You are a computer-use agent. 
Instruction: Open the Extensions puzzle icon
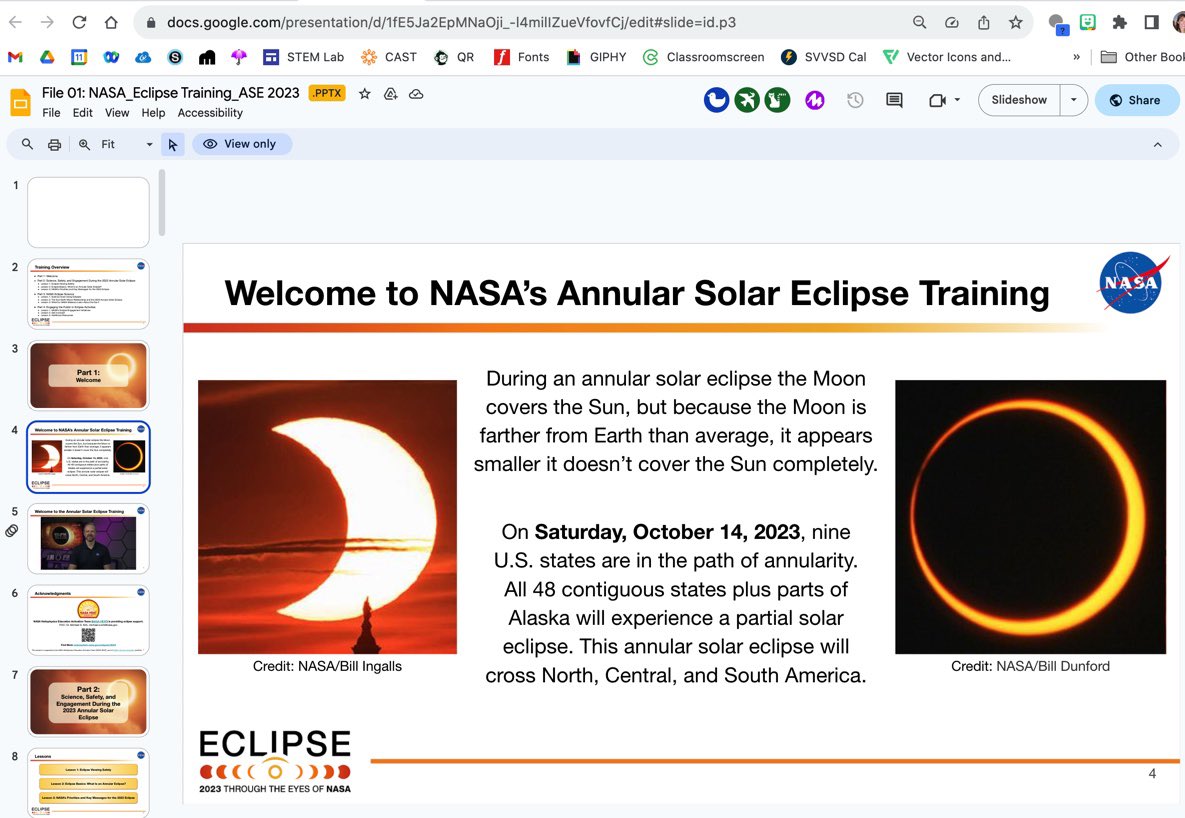(x=1120, y=23)
